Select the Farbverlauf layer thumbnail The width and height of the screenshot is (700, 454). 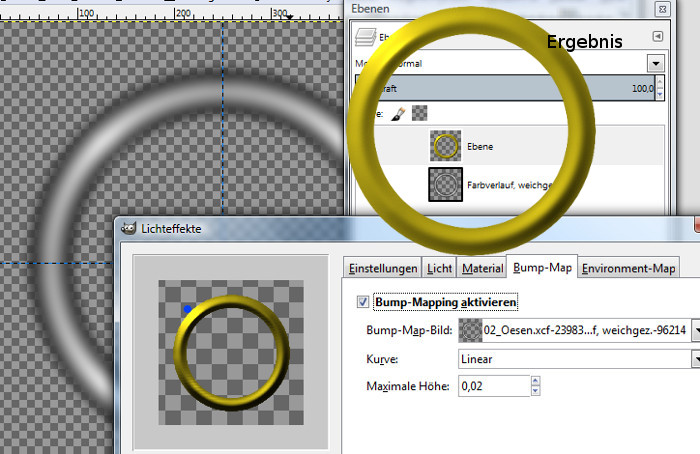(446, 184)
